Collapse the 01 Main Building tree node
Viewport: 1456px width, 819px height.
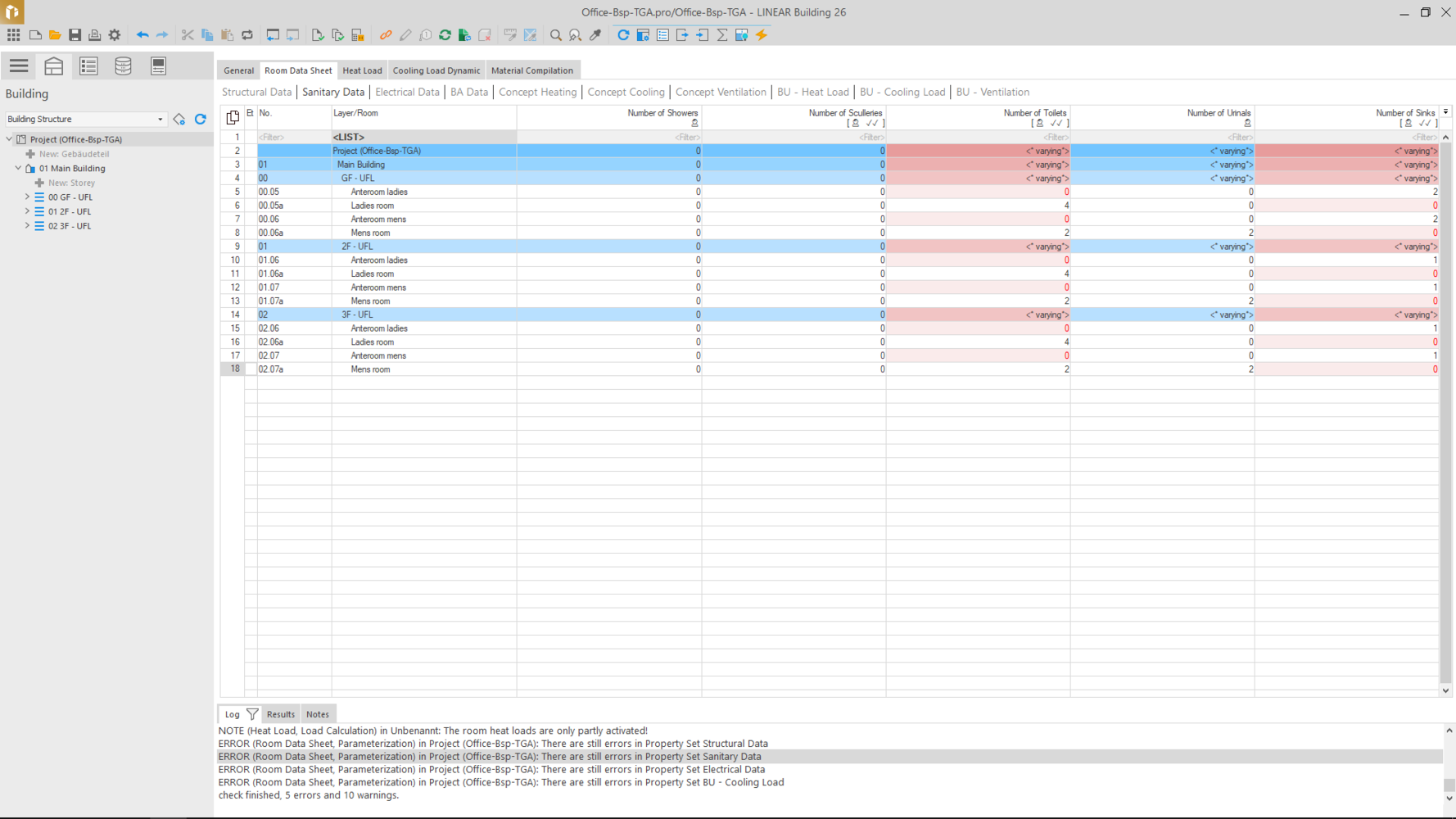click(x=18, y=169)
